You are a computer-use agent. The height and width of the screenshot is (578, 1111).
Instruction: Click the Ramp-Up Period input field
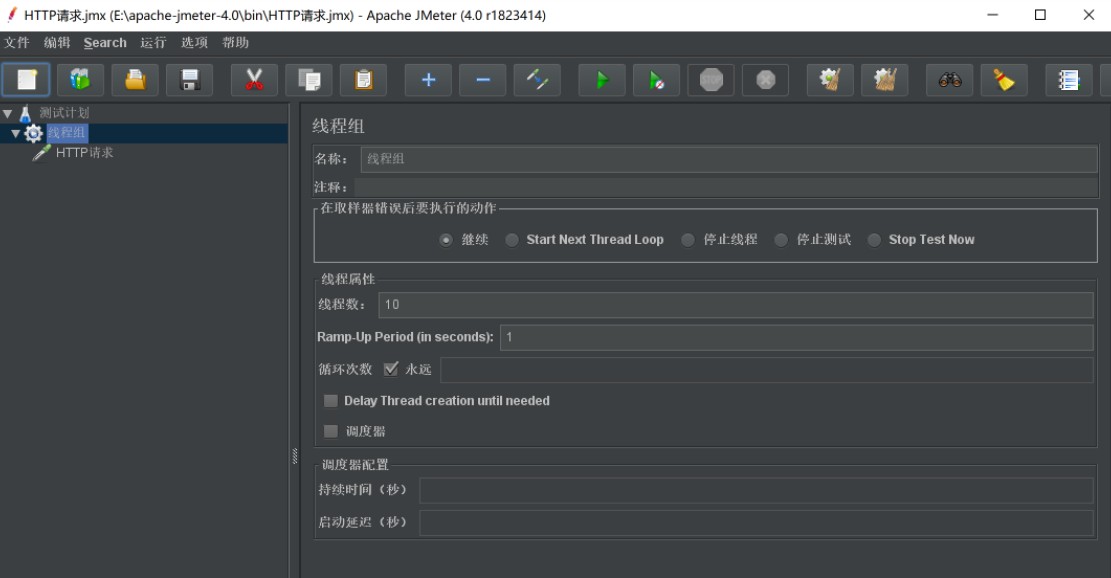(x=796, y=337)
